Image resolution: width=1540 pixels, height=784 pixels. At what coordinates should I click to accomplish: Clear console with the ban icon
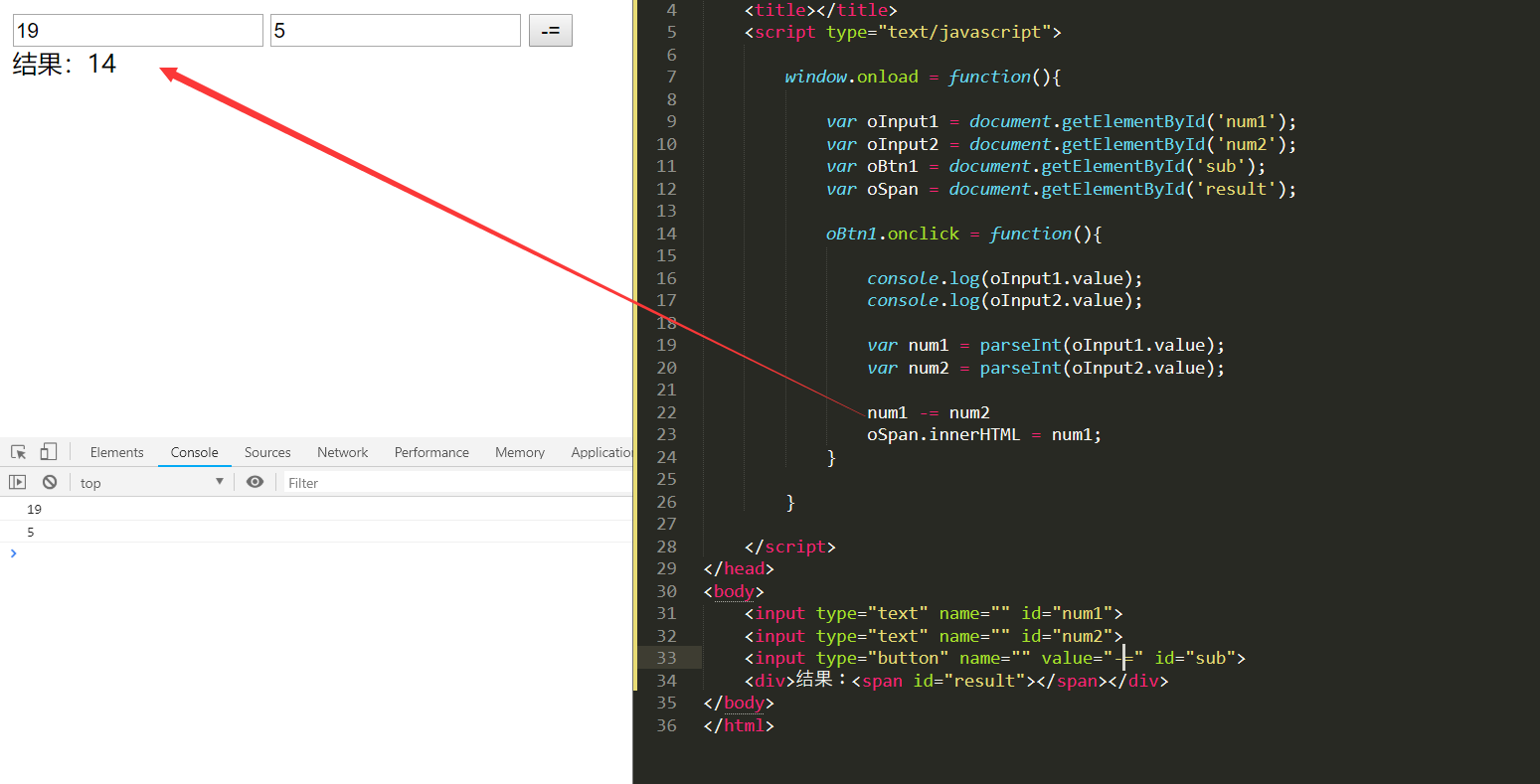pyautogui.click(x=50, y=482)
